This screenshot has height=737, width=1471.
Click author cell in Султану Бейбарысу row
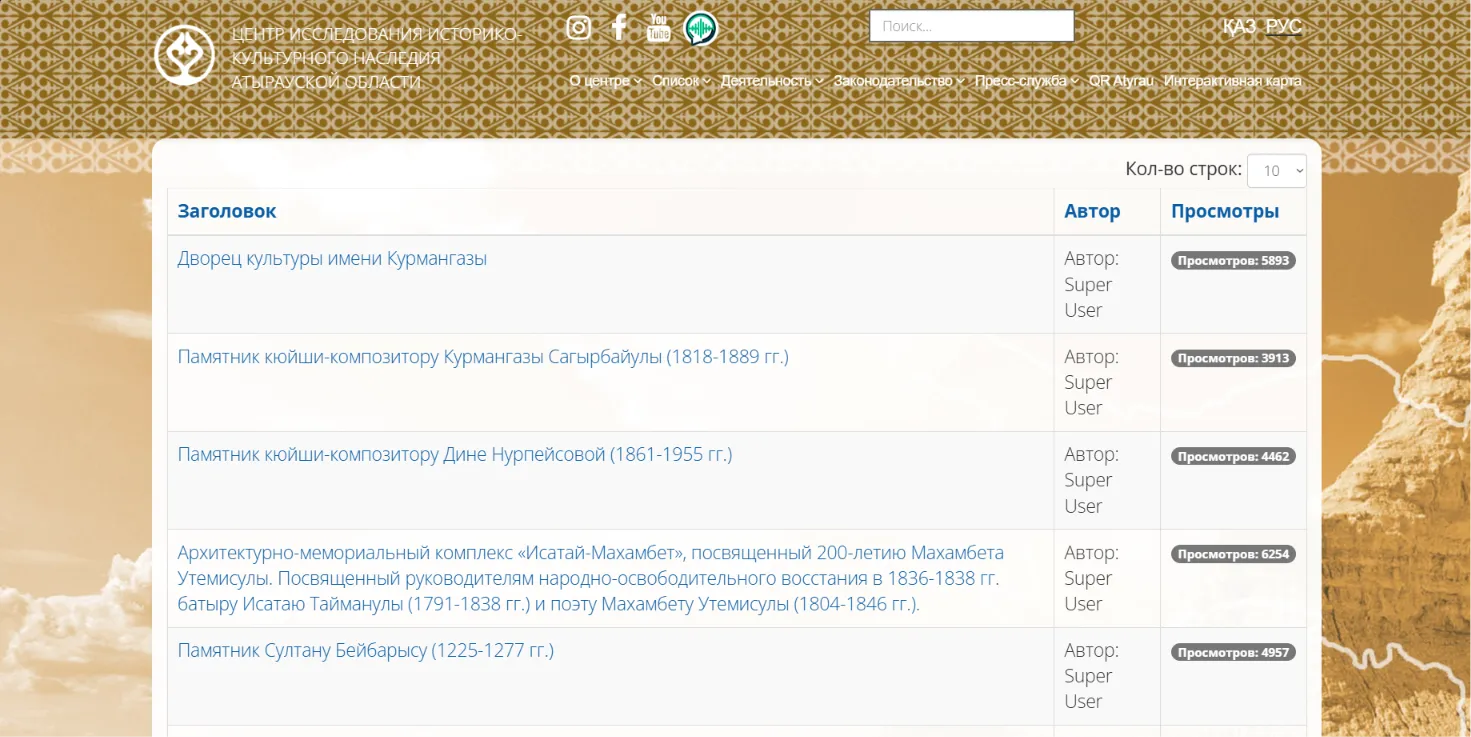click(1107, 676)
